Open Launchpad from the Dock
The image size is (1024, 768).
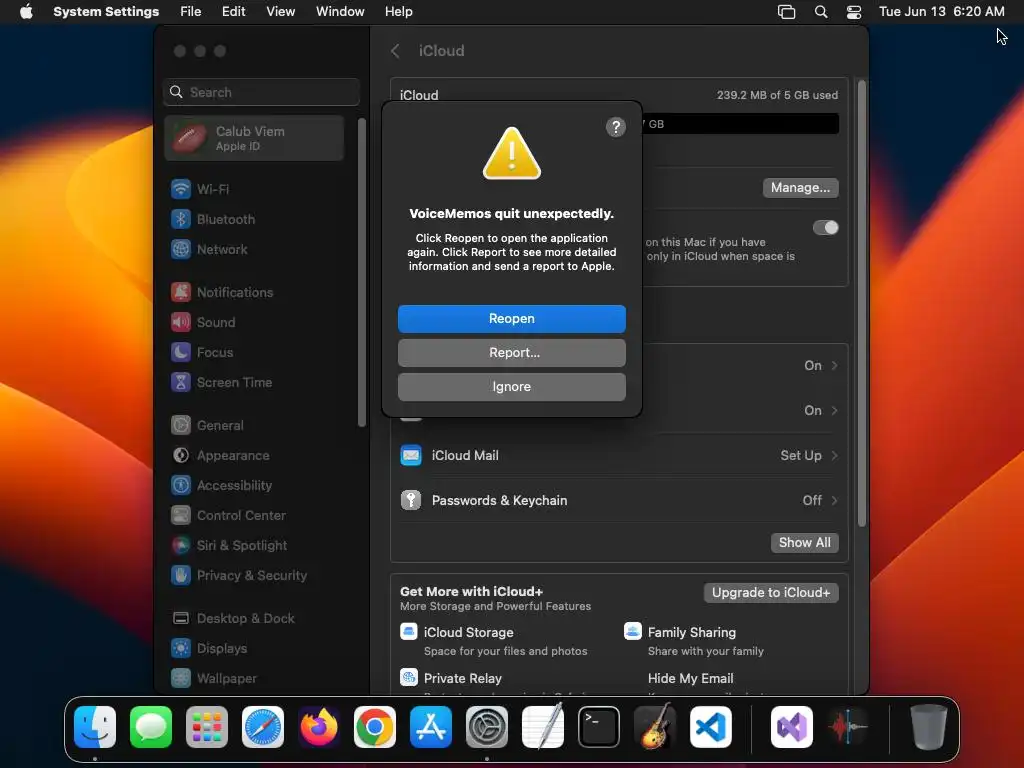[x=207, y=727]
